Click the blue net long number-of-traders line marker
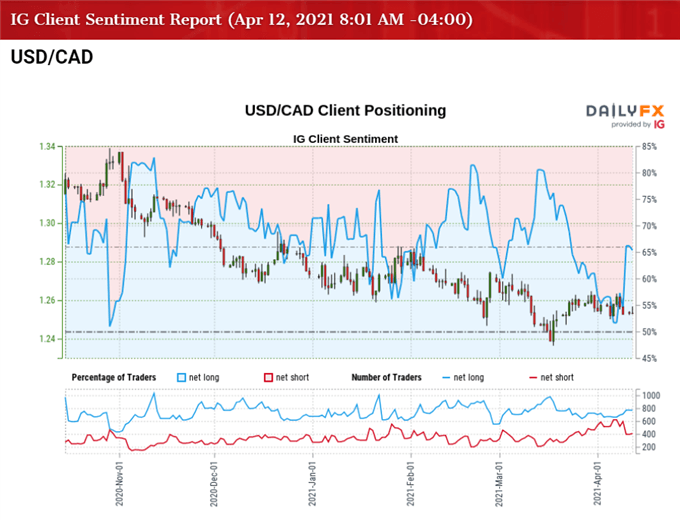Screen dimensions: 680x520 tap(446, 378)
